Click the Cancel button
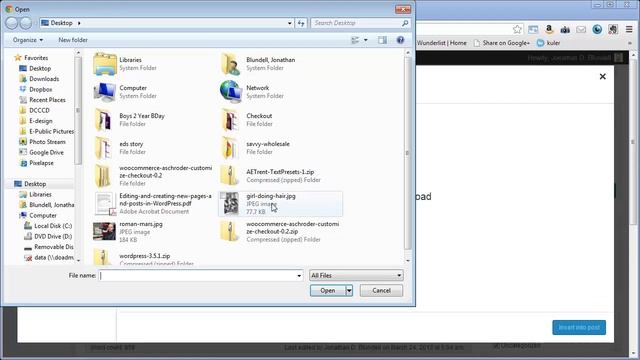Screen dimensions: 640x360 click(x=381, y=291)
